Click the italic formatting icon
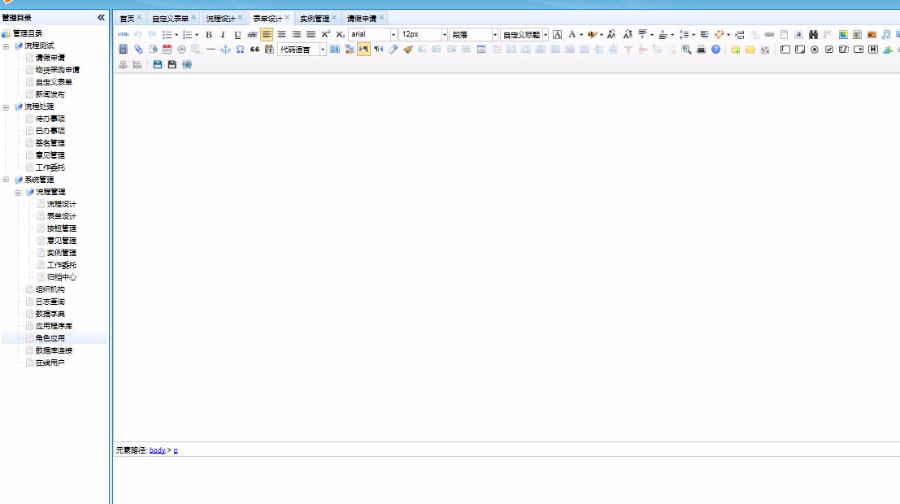This screenshot has width=900, height=504. pos(223,34)
